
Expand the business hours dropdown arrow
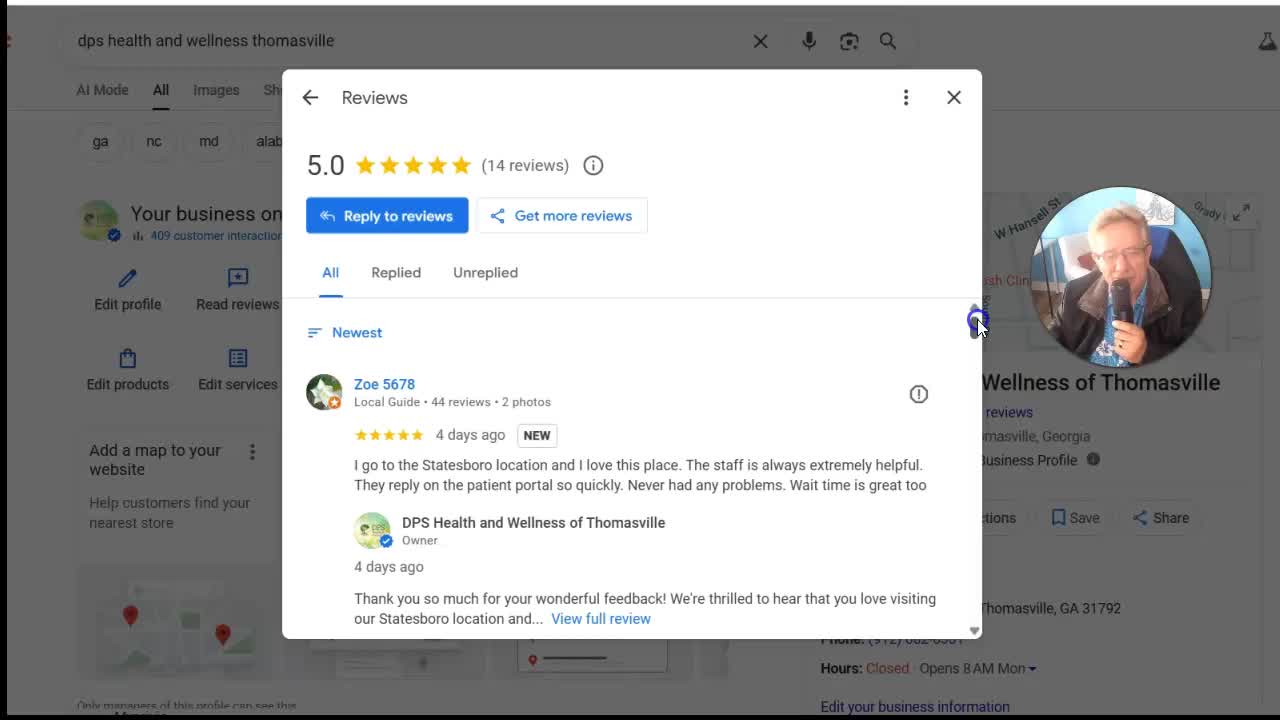click(1032, 669)
